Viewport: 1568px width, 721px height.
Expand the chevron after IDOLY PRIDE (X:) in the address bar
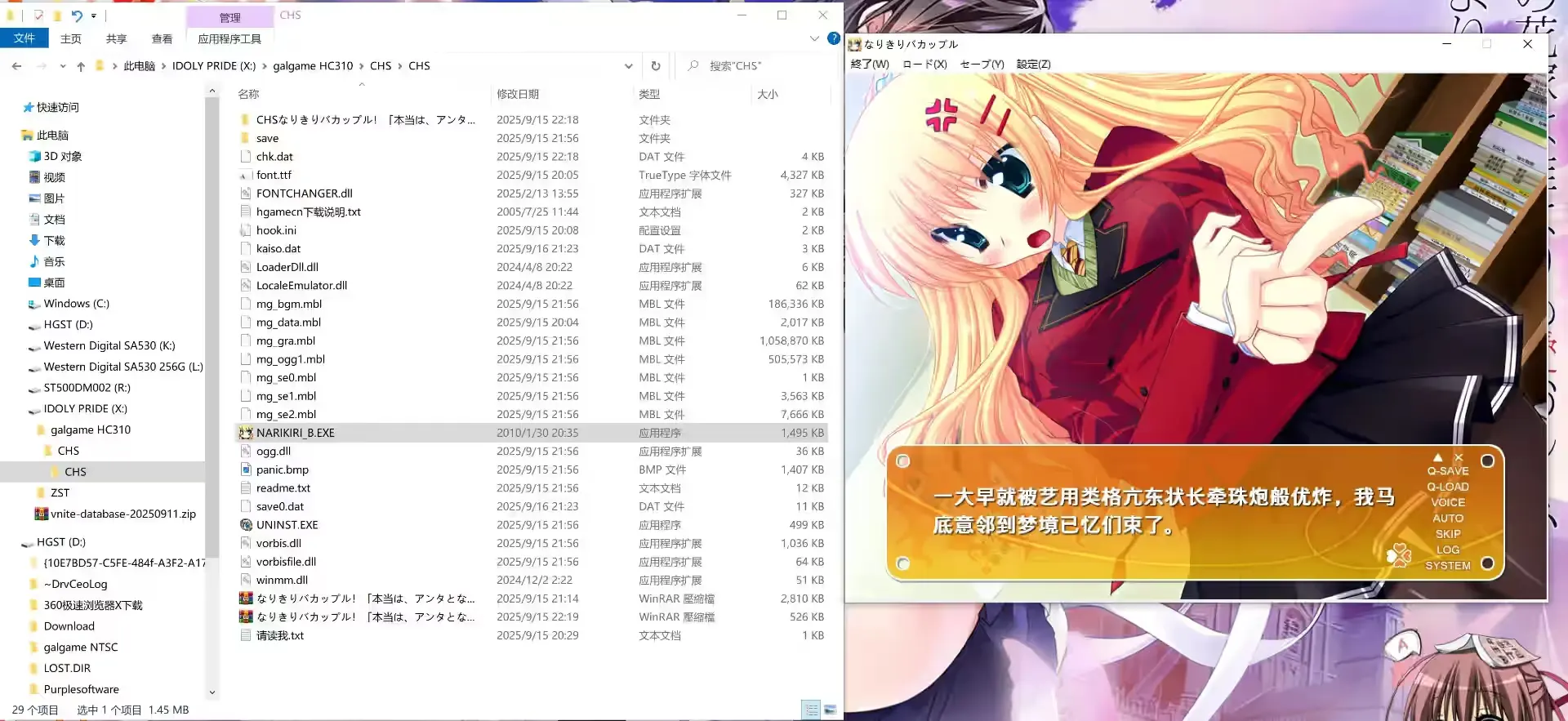264,66
